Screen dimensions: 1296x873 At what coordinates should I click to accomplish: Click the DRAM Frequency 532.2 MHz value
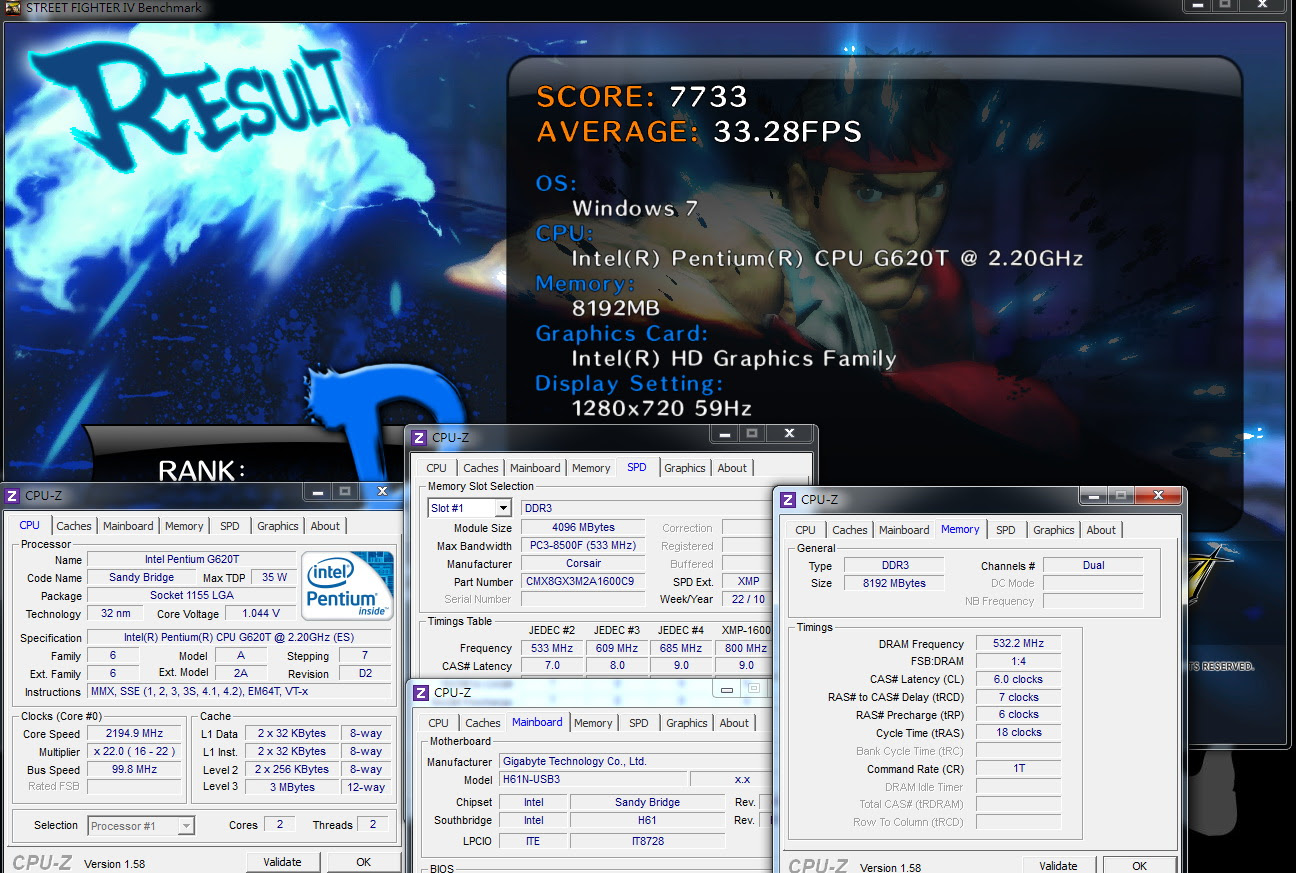click(x=1018, y=644)
